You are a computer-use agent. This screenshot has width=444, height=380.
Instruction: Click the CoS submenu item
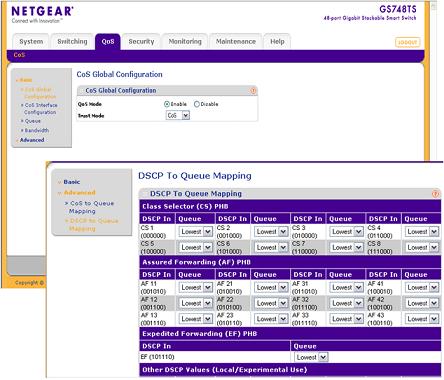(x=19, y=55)
